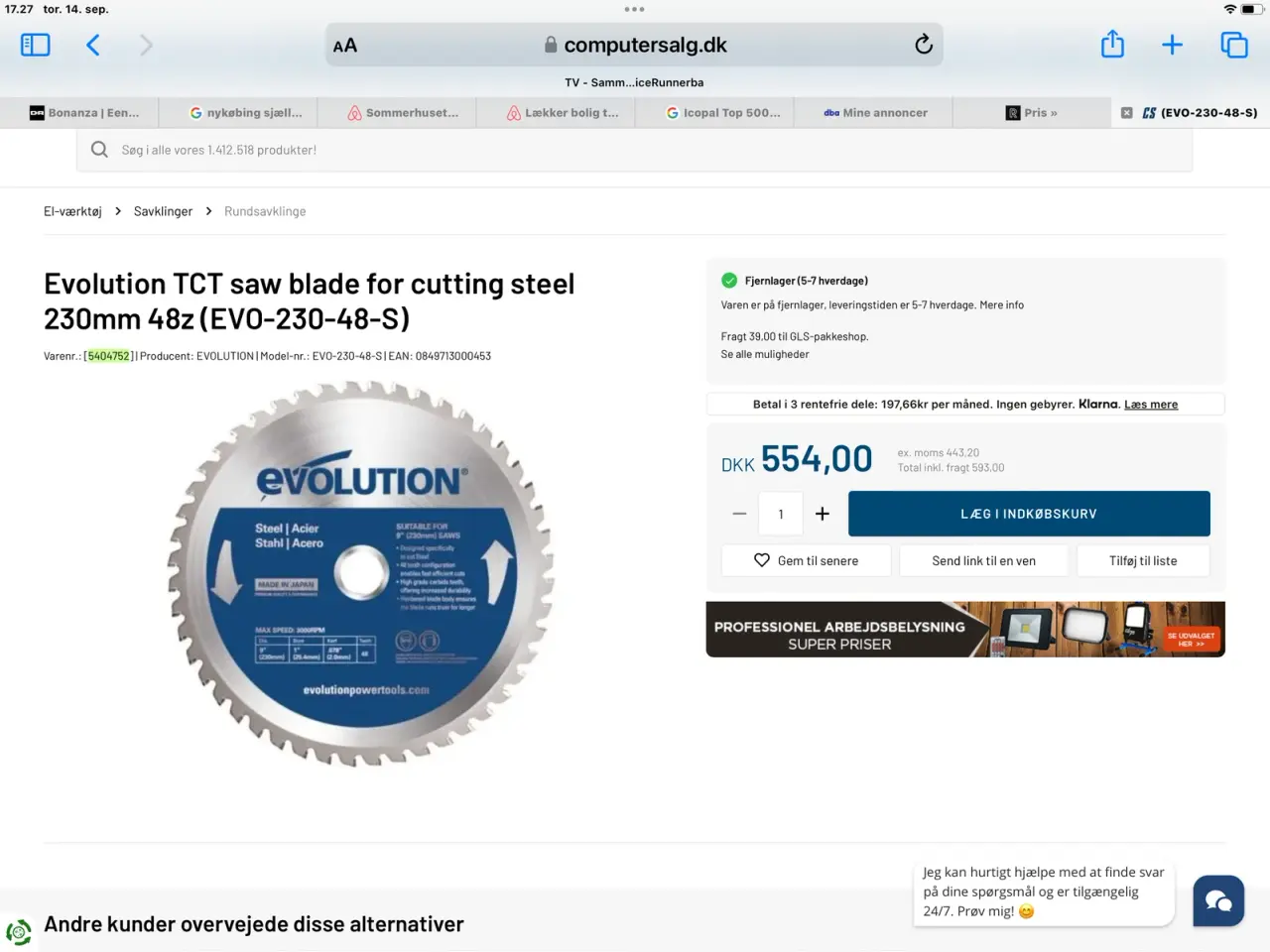Open Savklinger breadcrumb
Viewport: 1270px width, 952px height.
coord(164,211)
